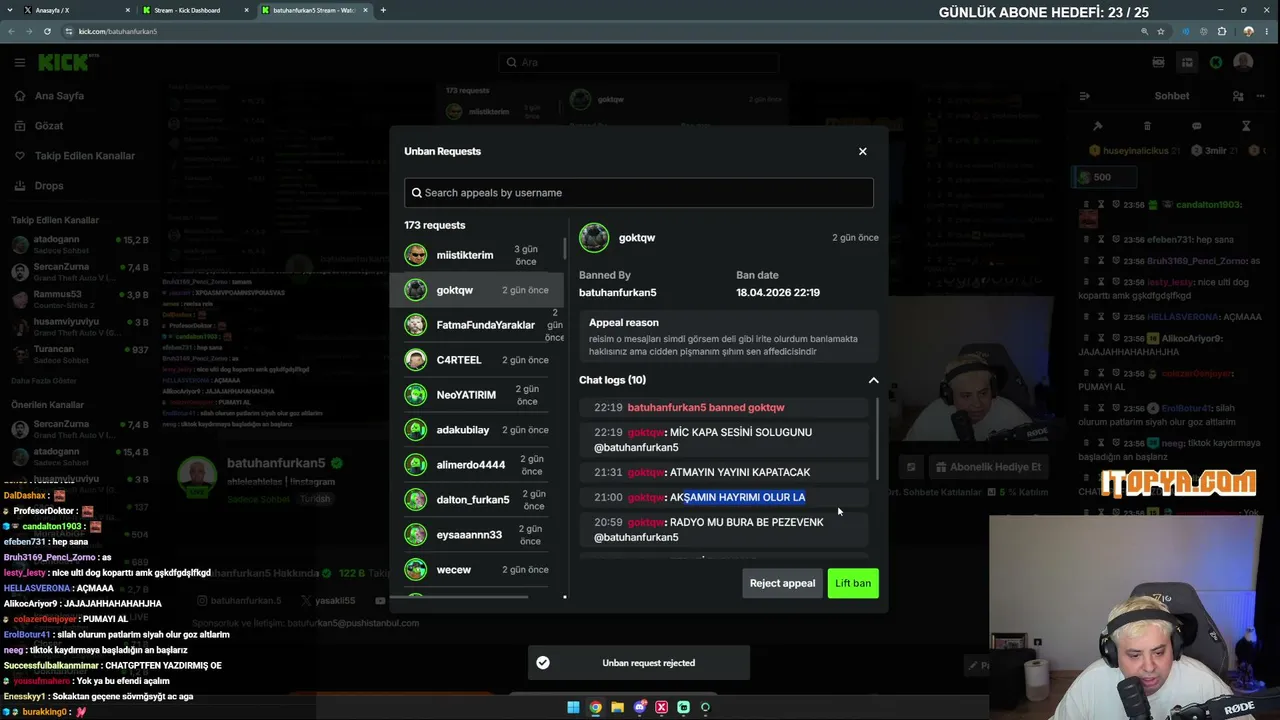Open Chrome extensions puzzle icon
1280x720 pixels.
tap(1222, 31)
